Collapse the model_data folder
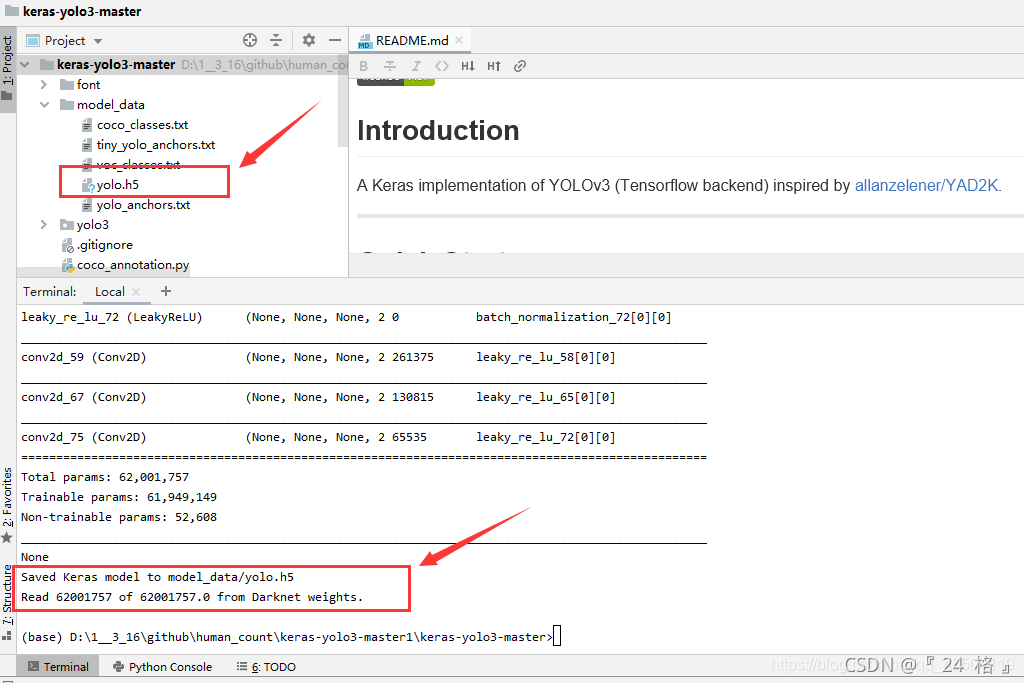This screenshot has width=1024, height=683. pos(44,104)
